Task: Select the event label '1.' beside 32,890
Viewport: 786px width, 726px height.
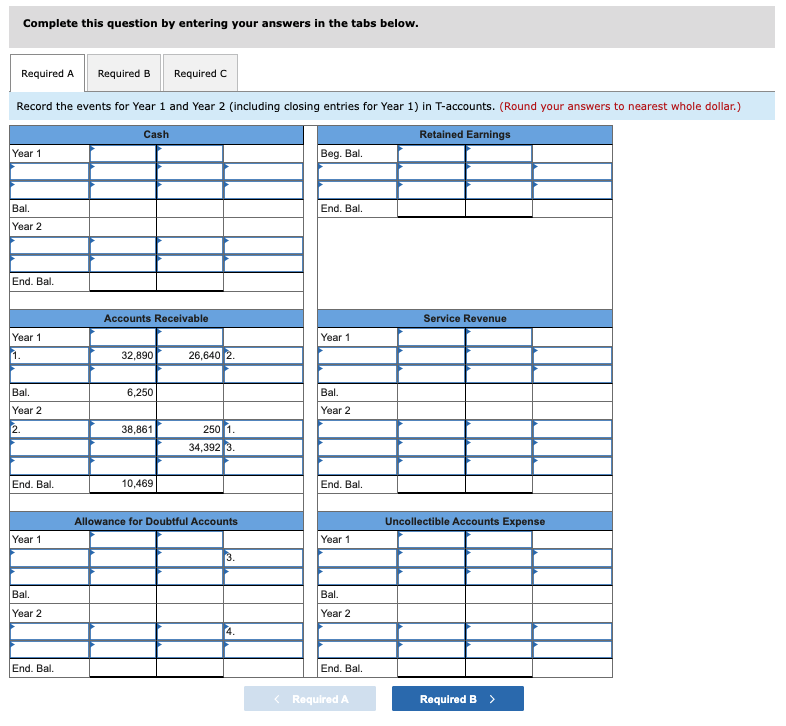Action: click(50, 355)
